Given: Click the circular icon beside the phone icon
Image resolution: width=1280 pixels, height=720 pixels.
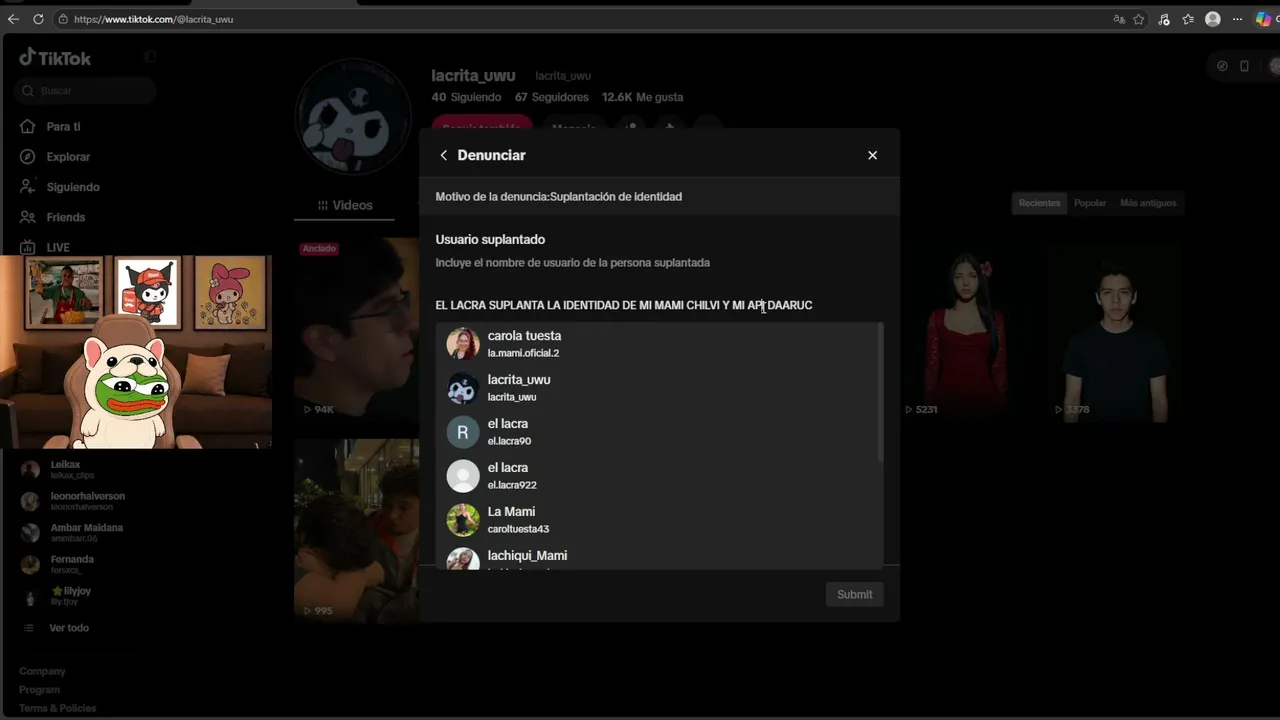Looking at the screenshot, I should coord(1222,66).
